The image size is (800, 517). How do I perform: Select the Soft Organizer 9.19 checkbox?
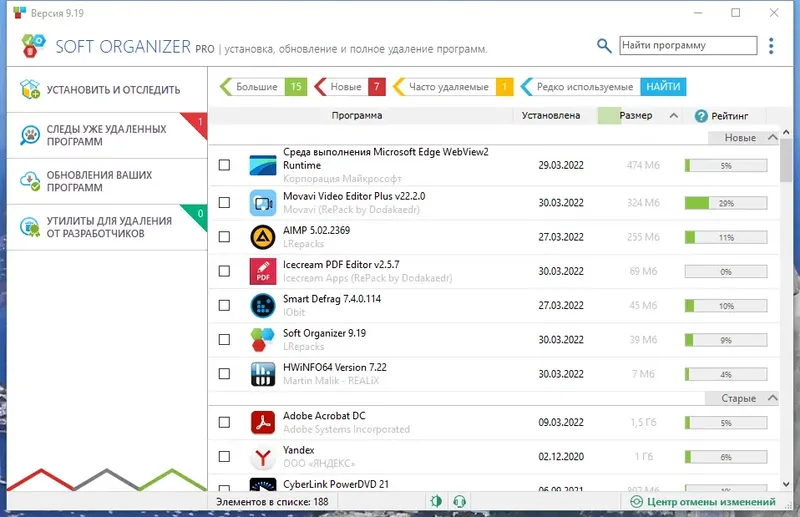[224, 339]
